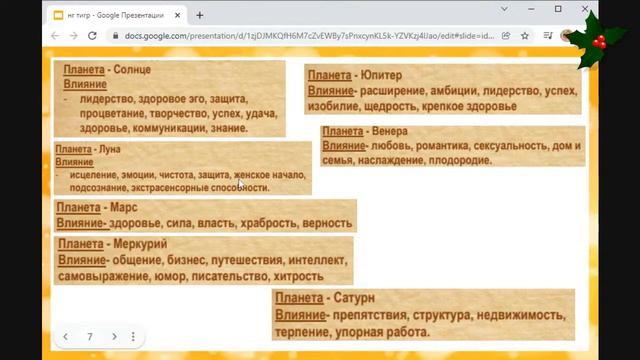Click 'Планета - Луна' heading

click(x=88, y=149)
